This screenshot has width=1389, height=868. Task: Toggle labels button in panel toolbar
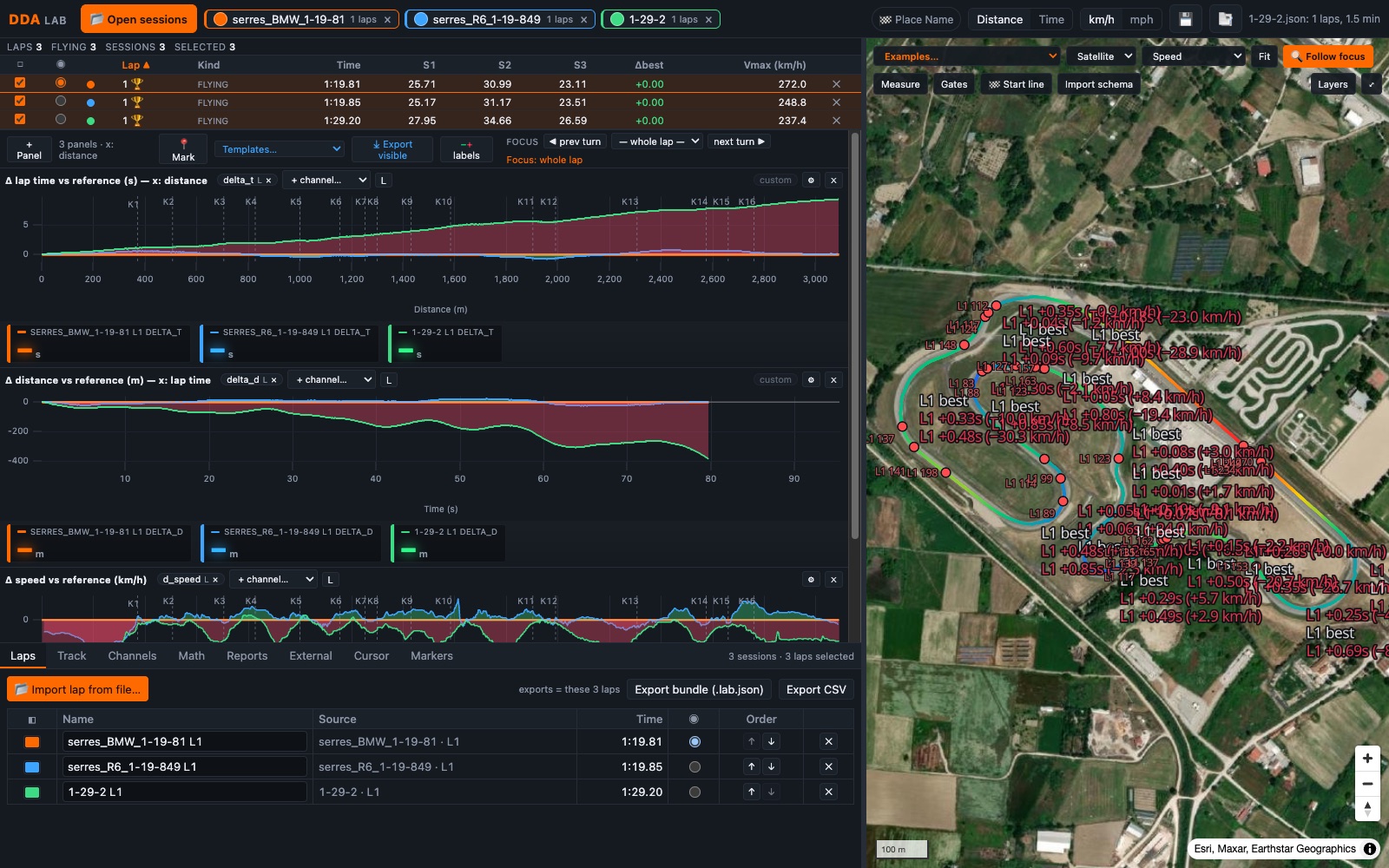[x=466, y=149]
